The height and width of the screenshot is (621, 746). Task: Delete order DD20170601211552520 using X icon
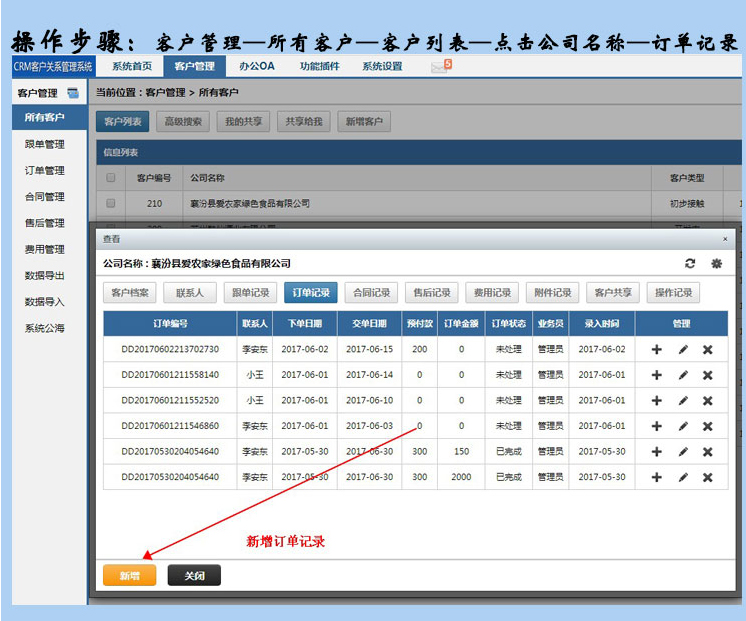click(707, 401)
